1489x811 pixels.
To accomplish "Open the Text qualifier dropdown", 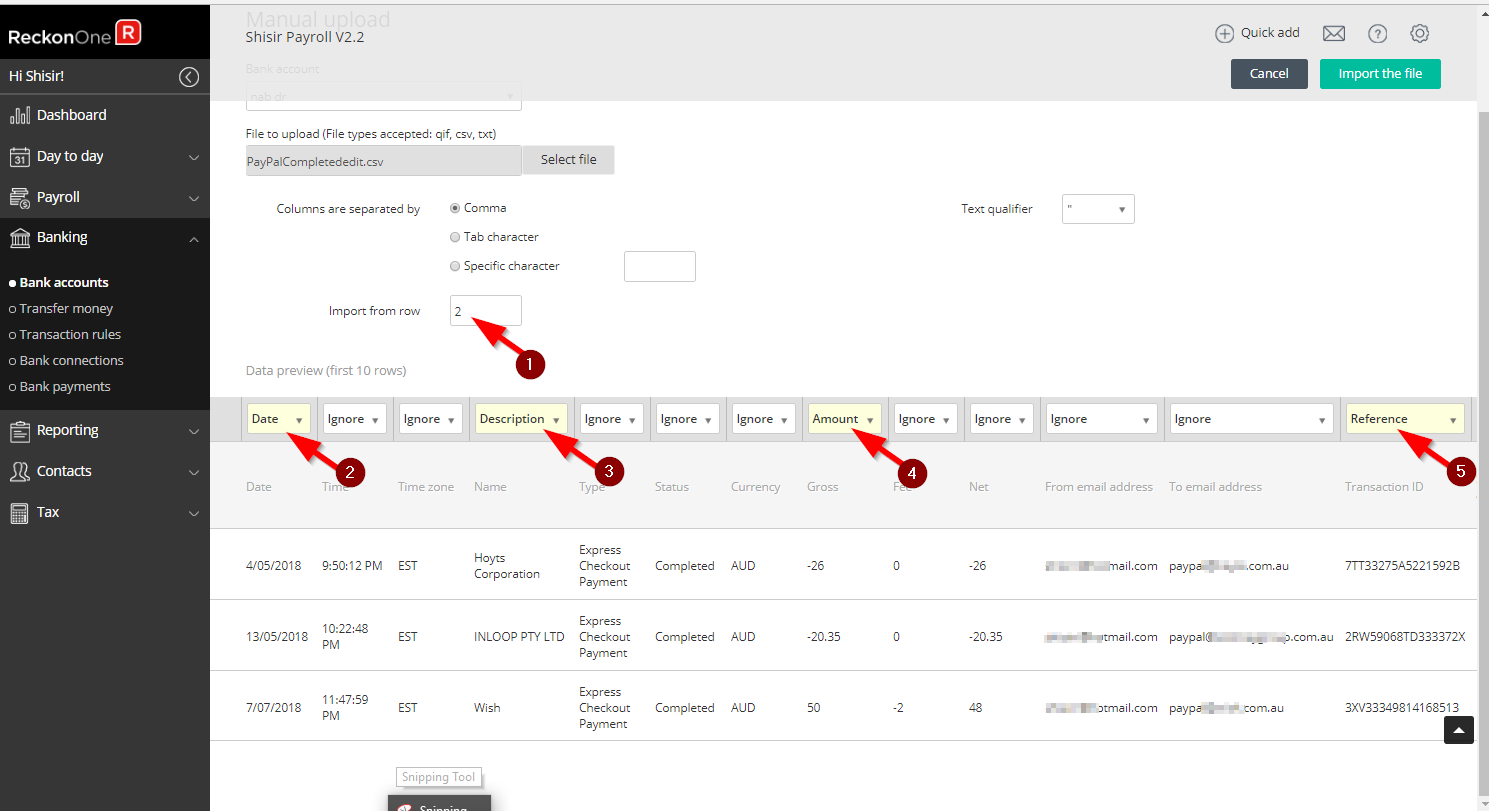I will coord(1098,209).
